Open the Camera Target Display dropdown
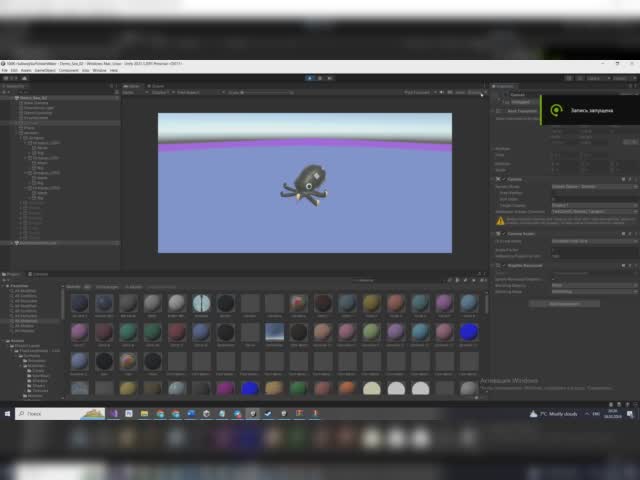 [x=594, y=205]
